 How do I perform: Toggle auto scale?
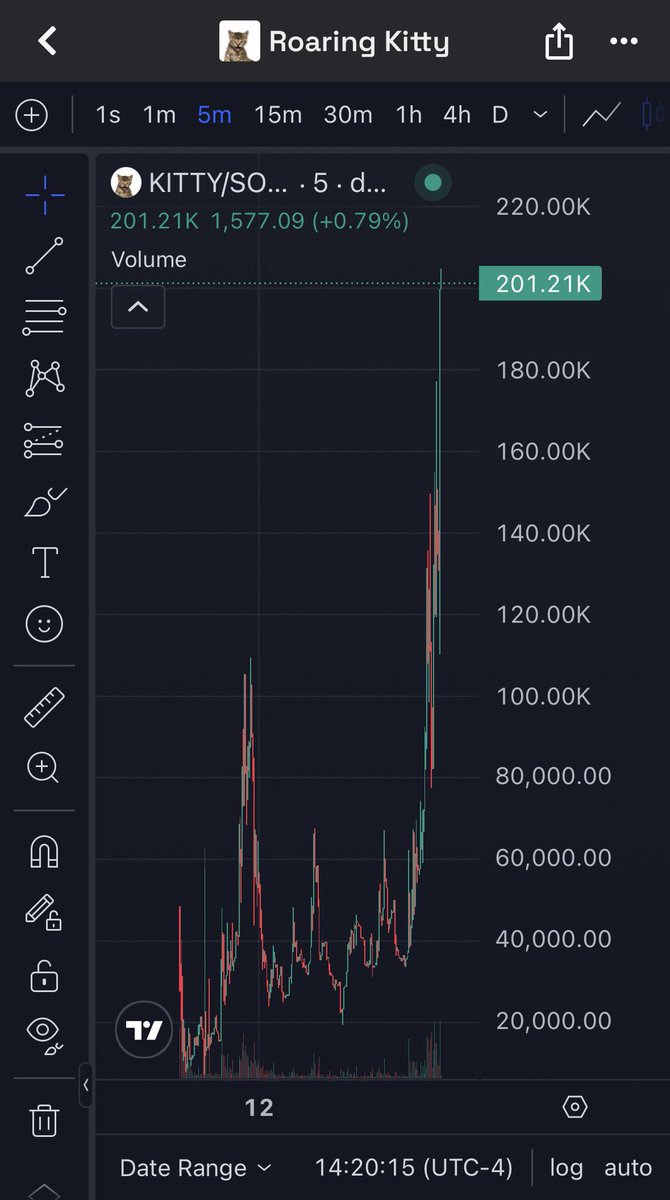tap(628, 1167)
